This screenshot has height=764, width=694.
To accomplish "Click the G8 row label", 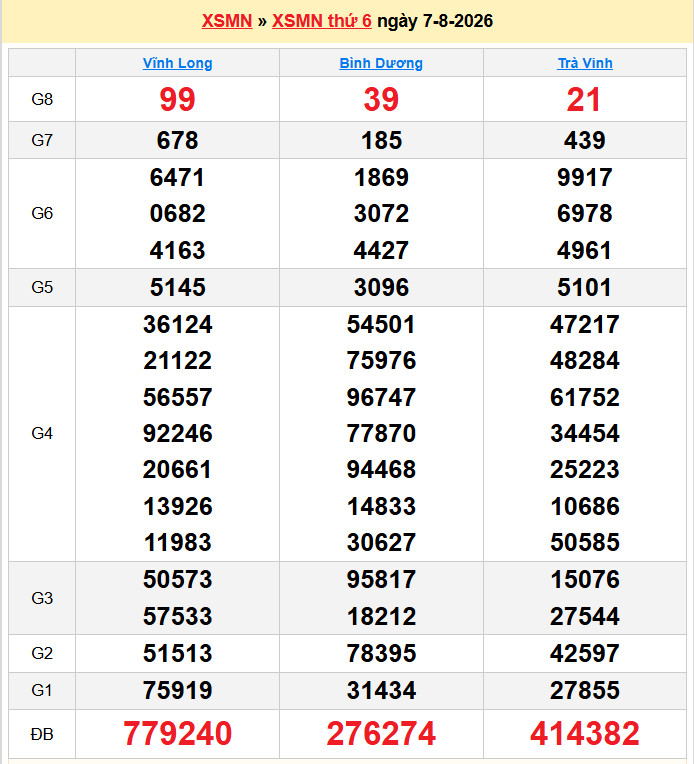I will [42, 99].
